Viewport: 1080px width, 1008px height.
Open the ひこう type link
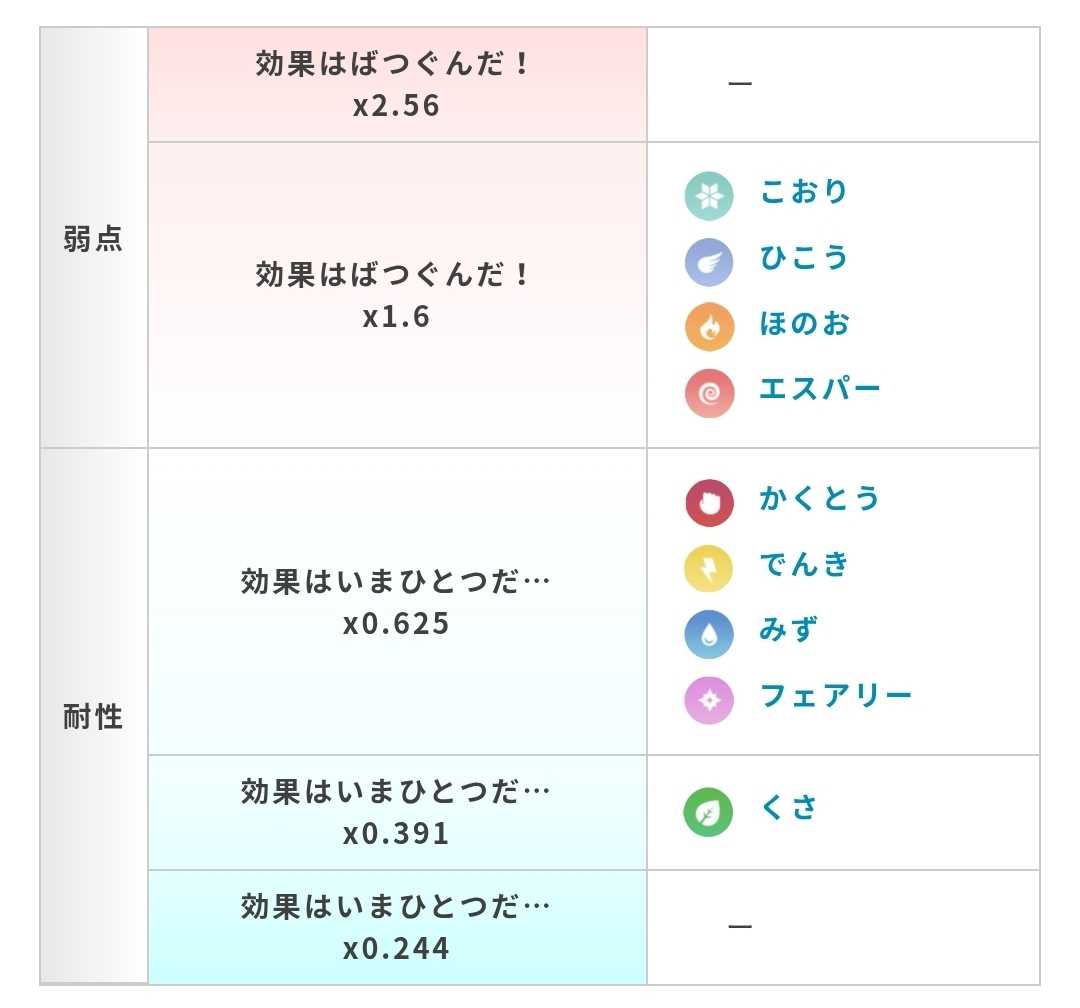click(803, 257)
